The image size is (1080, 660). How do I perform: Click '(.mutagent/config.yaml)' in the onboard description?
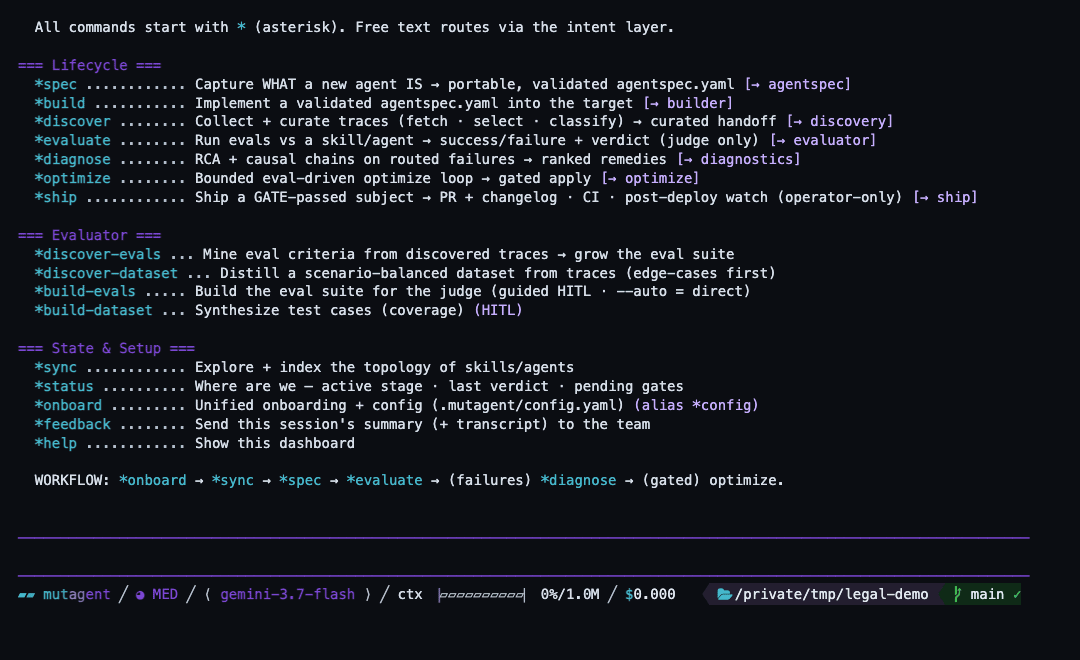point(528,405)
